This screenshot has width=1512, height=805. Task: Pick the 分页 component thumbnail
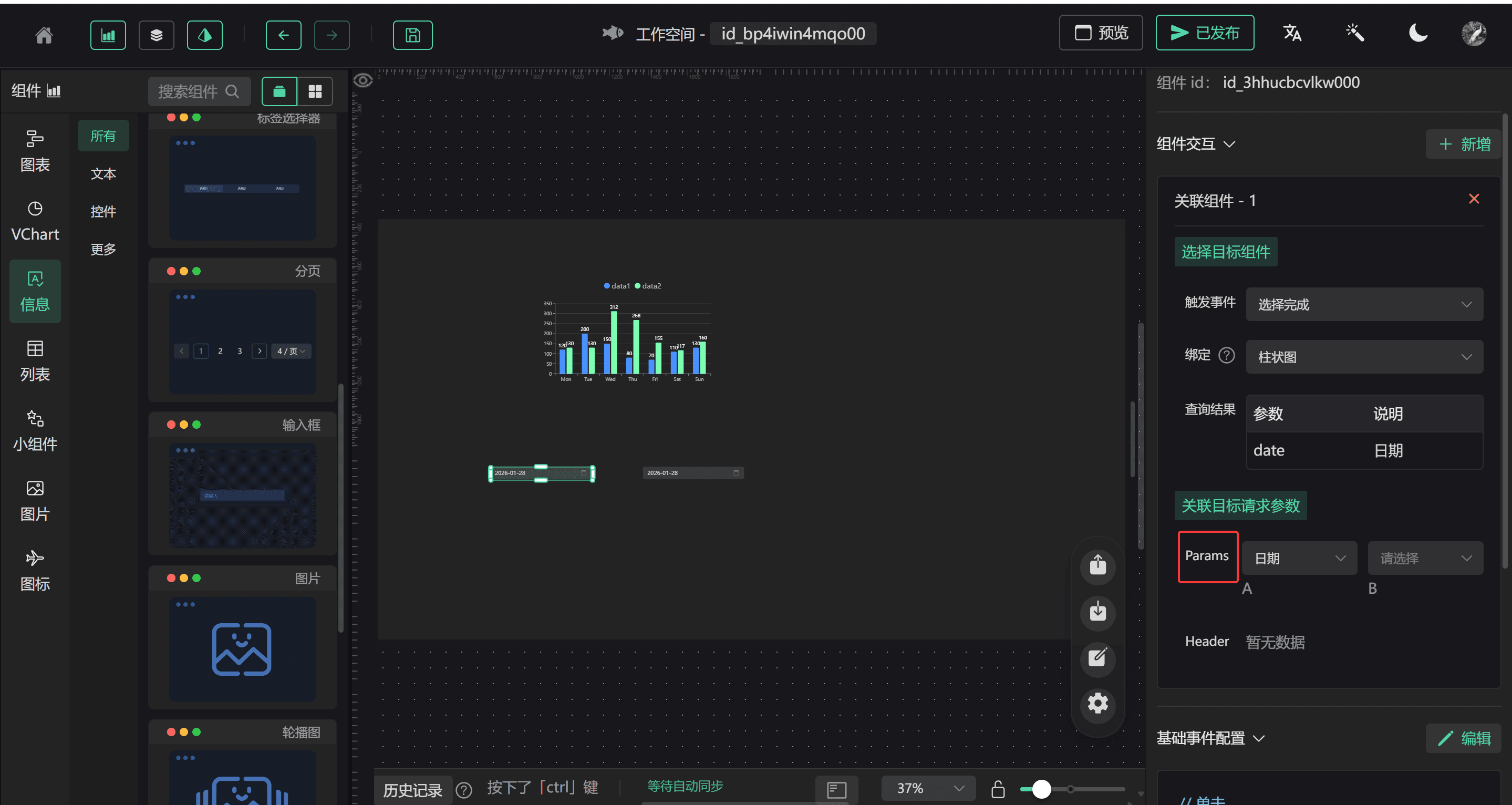point(242,341)
